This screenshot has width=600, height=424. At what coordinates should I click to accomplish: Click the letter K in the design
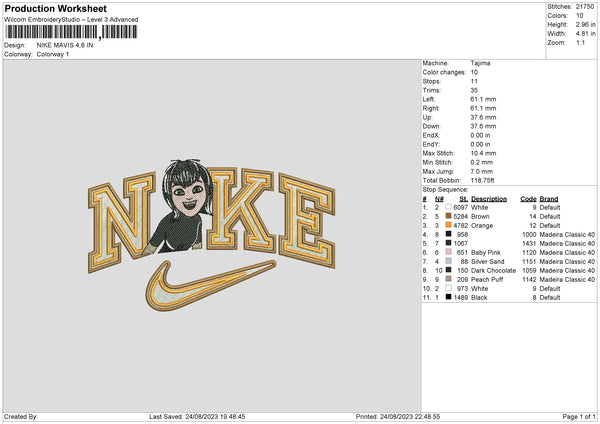pyautogui.click(x=241, y=210)
